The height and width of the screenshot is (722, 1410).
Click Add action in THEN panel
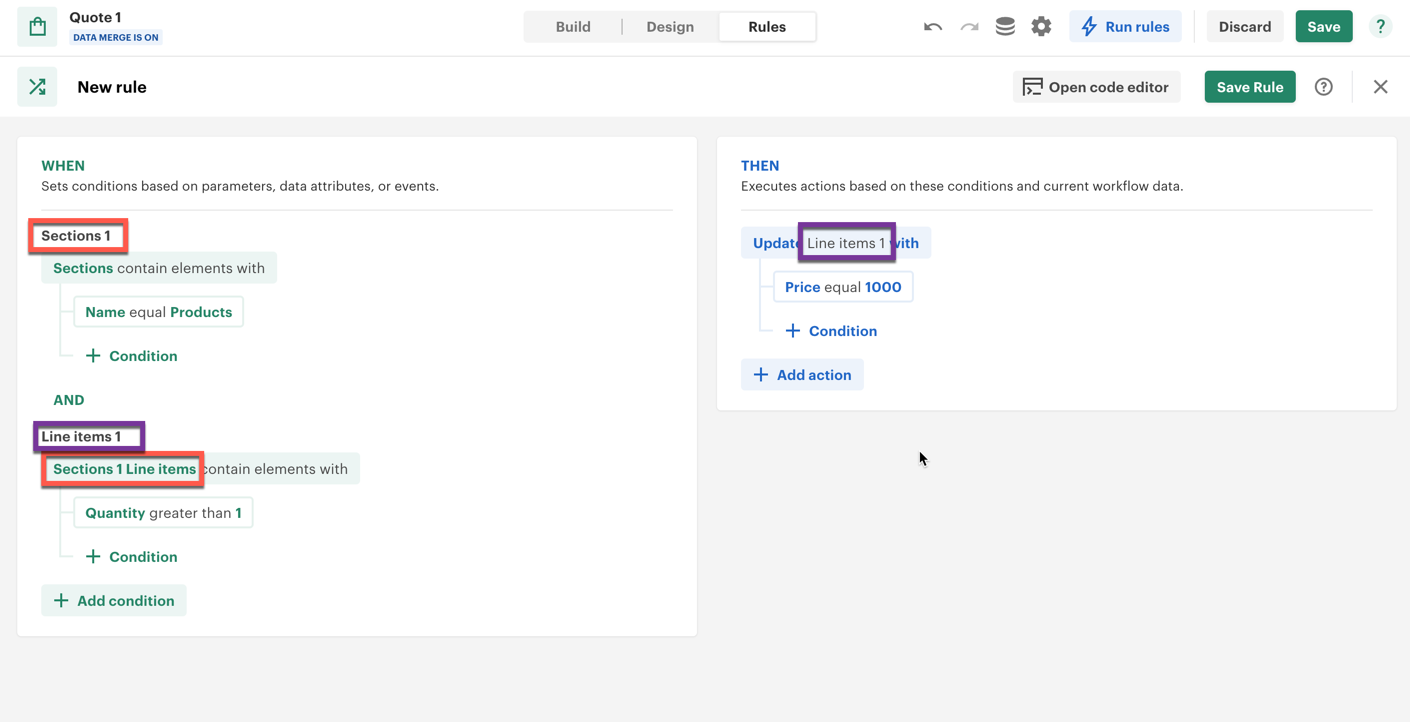pos(802,375)
